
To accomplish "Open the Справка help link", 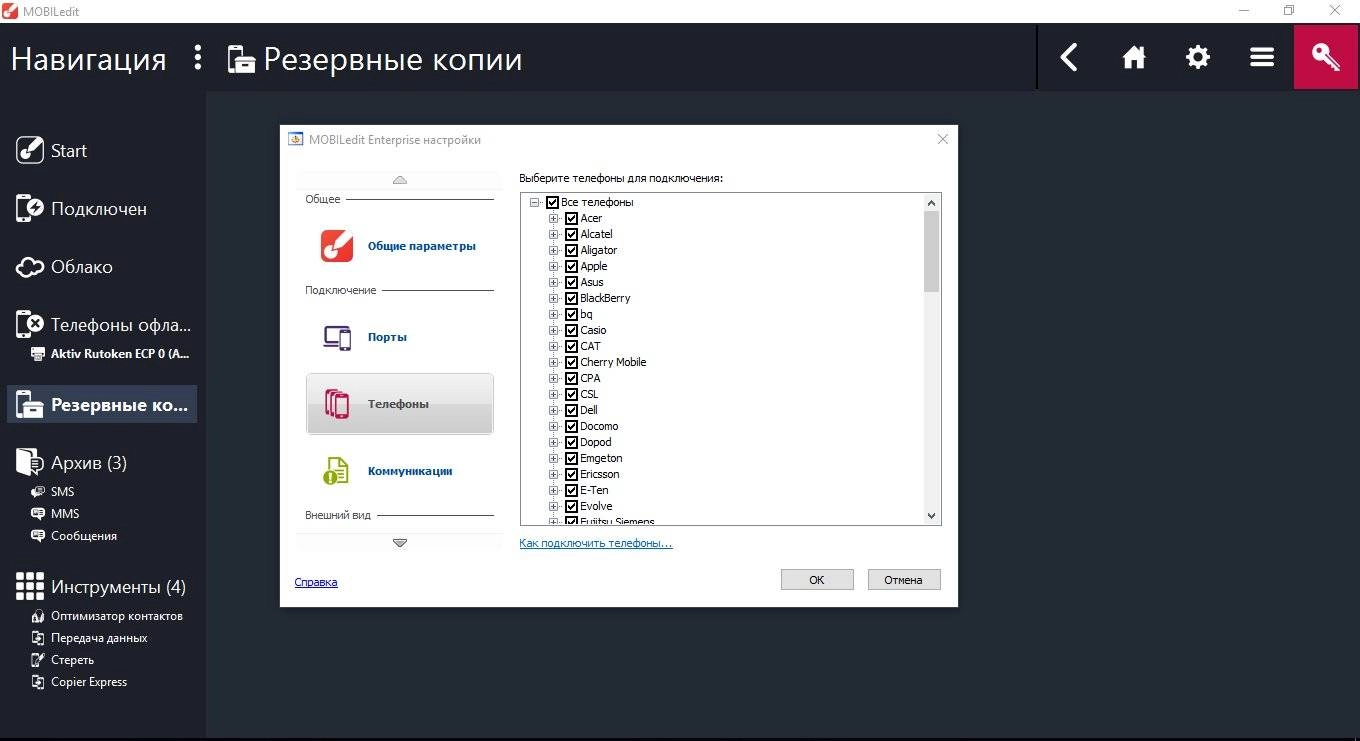I will pos(316,582).
